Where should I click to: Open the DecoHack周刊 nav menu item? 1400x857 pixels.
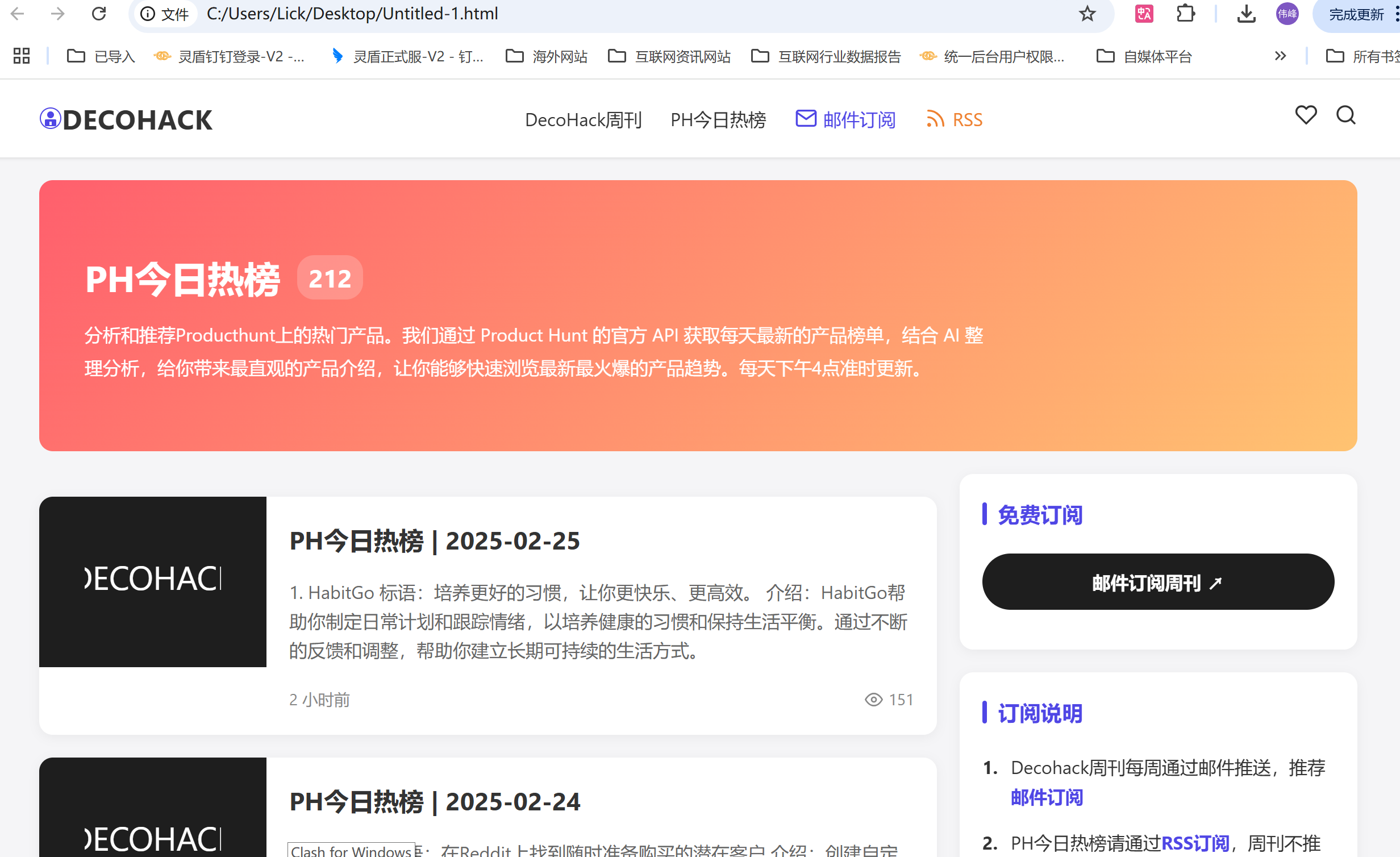click(583, 120)
